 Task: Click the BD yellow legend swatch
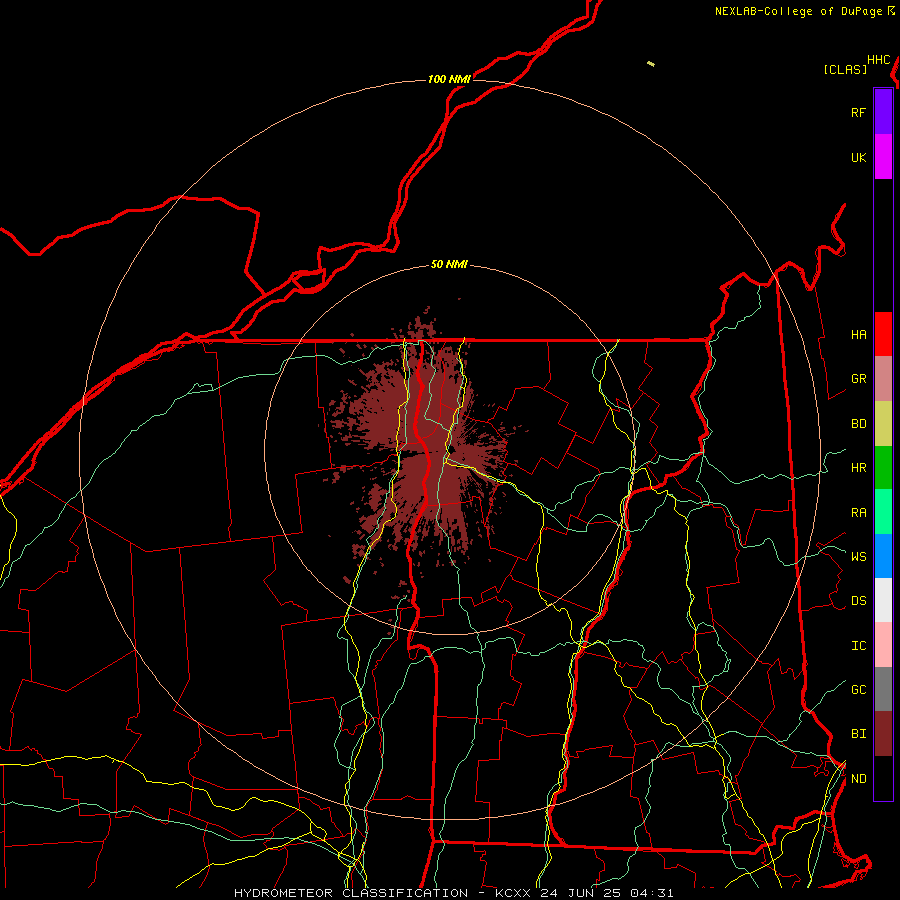click(883, 424)
